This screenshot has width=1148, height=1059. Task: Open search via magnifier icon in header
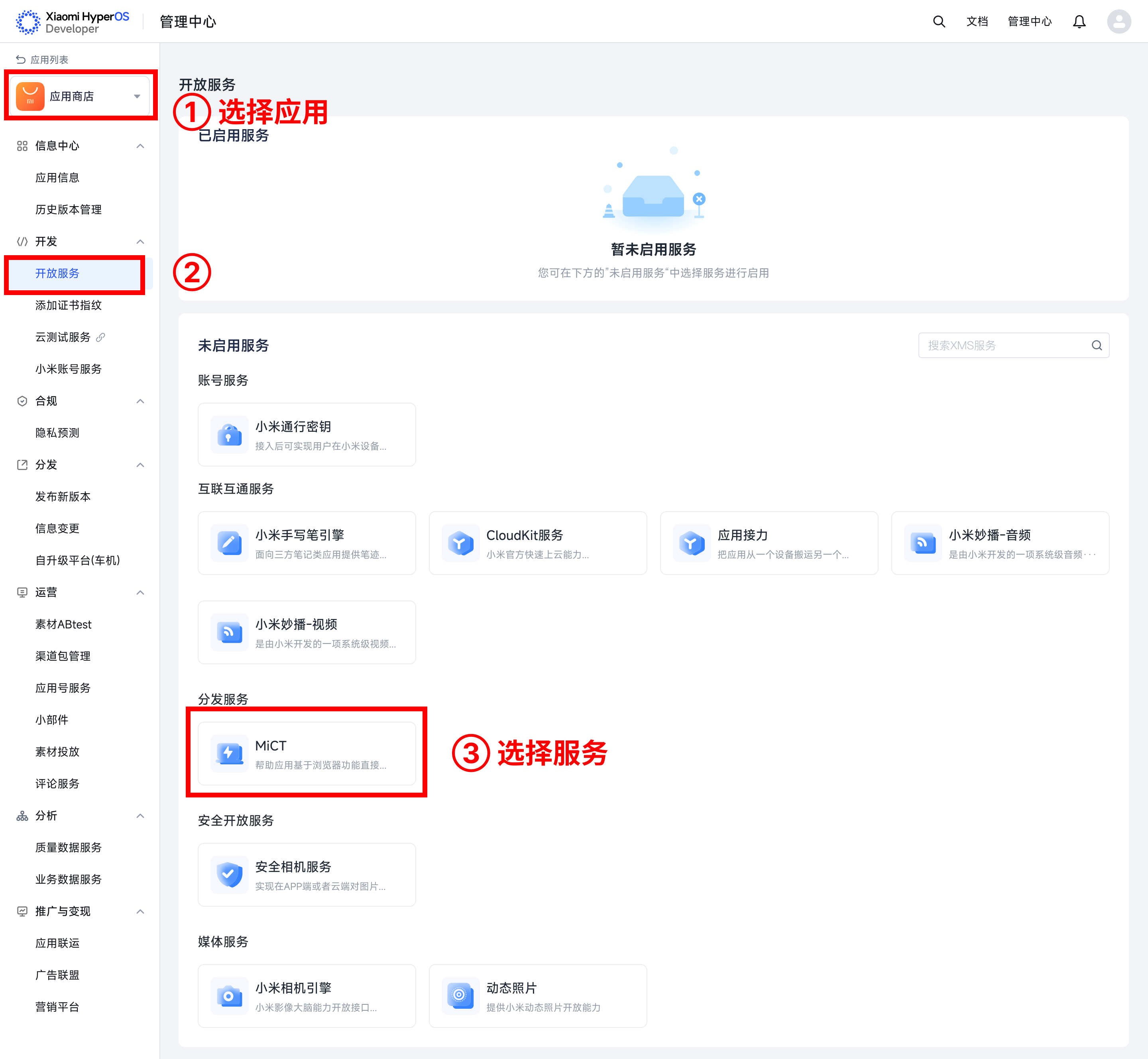[x=939, y=22]
